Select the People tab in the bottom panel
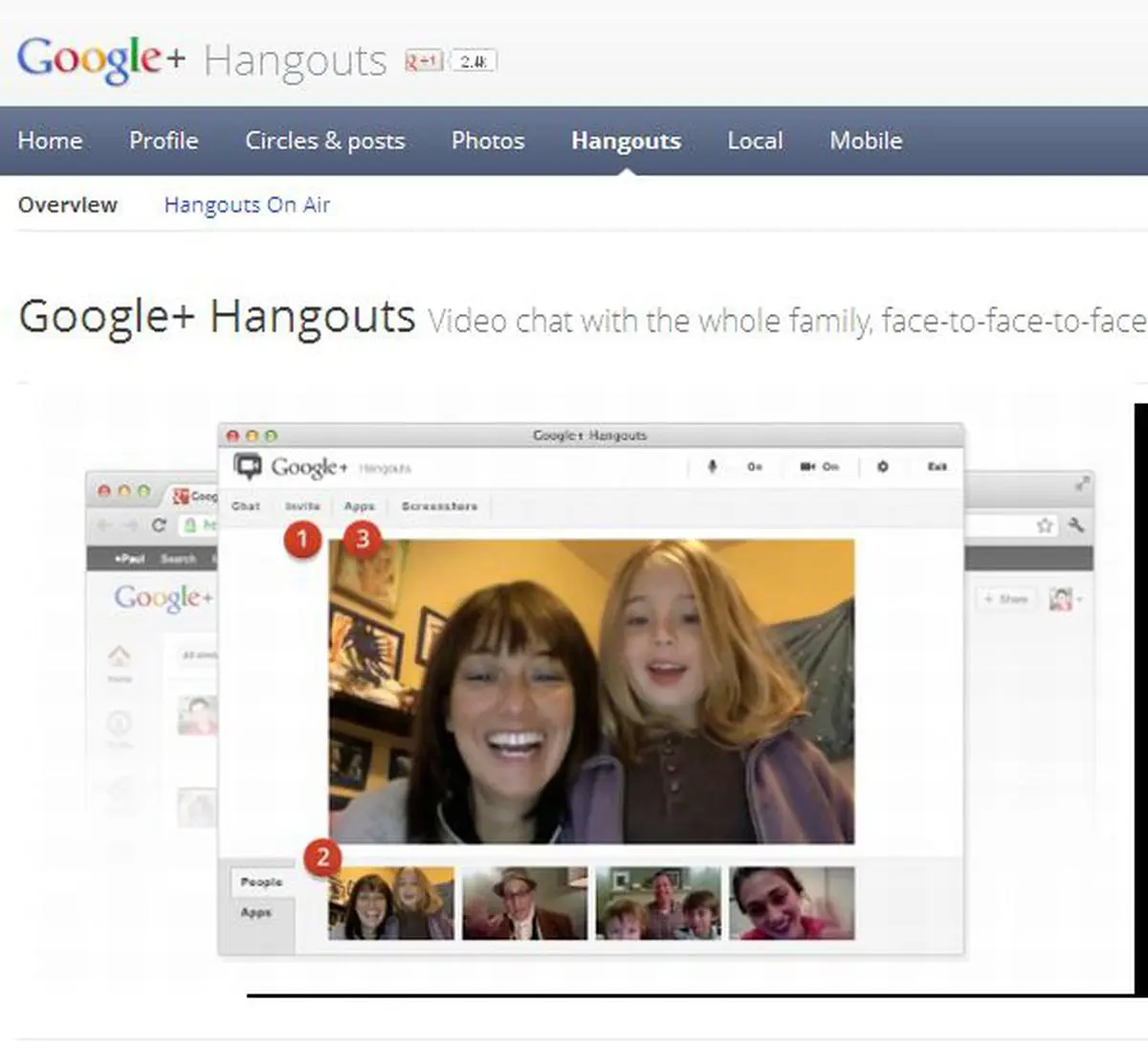Image resolution: width=1148 pixels, height=1048 pixels. coord(261,881)
